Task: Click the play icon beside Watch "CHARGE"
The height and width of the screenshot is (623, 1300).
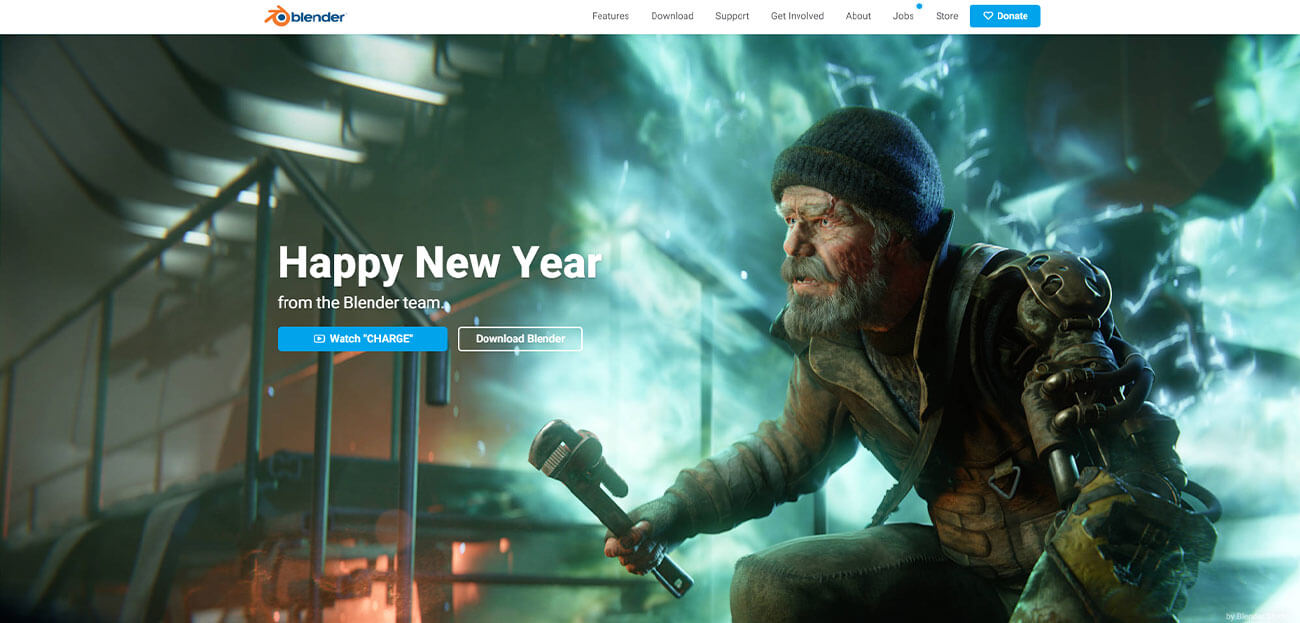Action: (319, 339)
